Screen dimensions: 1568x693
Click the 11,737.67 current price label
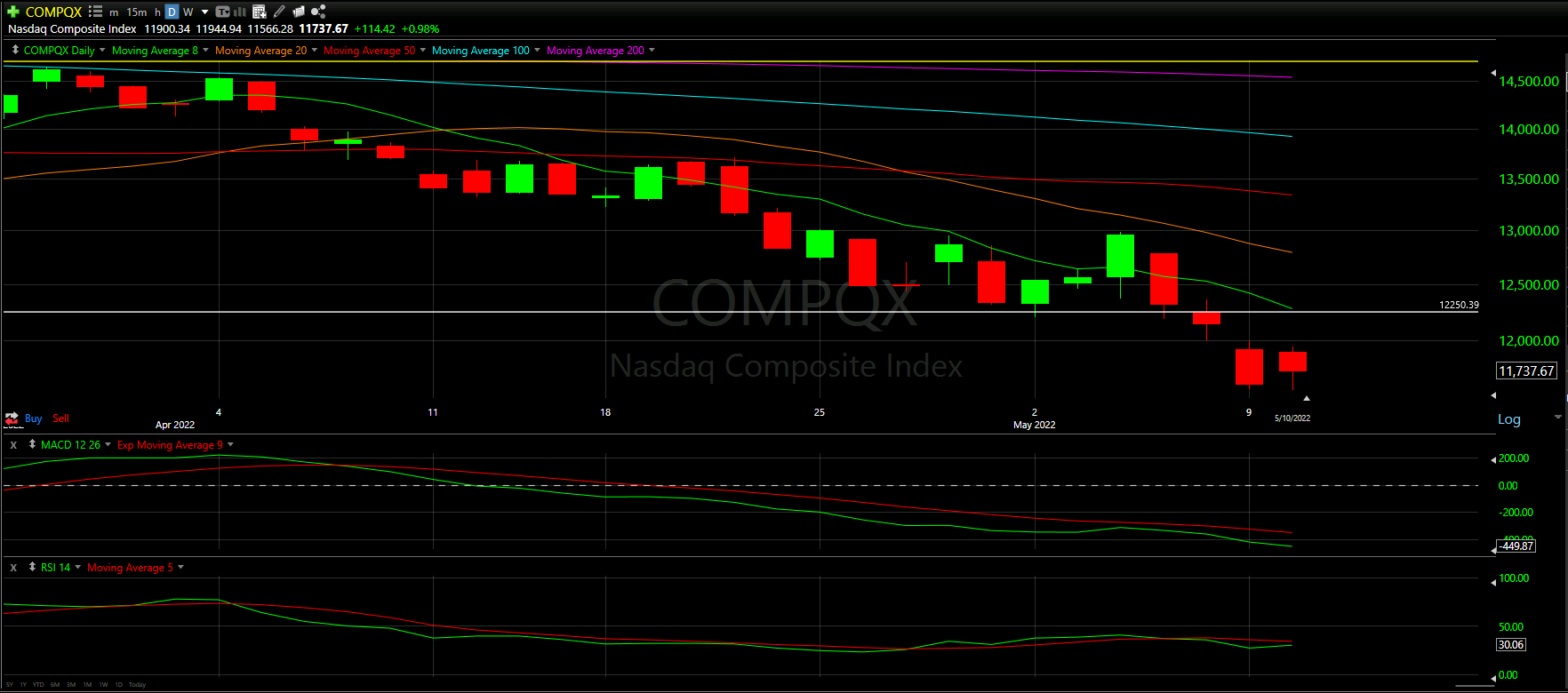(x=1526, y=371)
